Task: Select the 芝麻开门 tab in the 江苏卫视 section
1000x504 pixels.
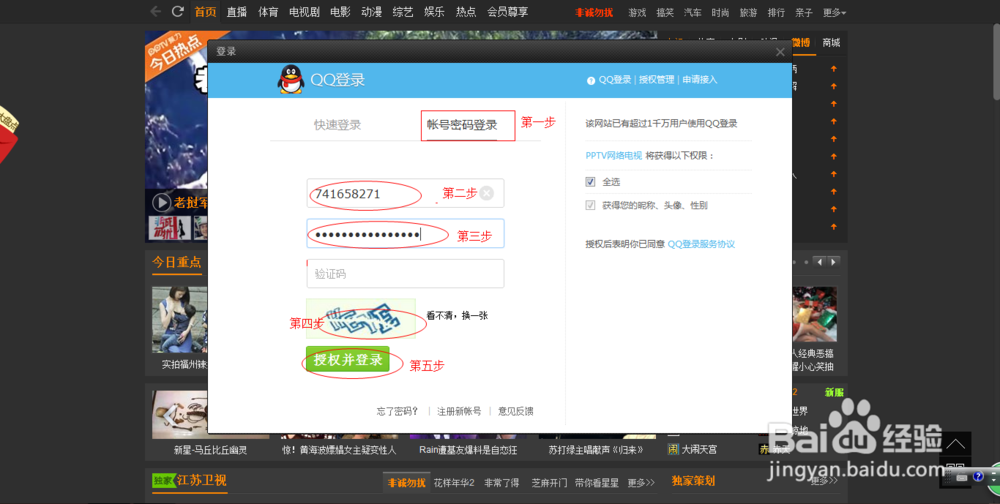Action: click(549, 483)
